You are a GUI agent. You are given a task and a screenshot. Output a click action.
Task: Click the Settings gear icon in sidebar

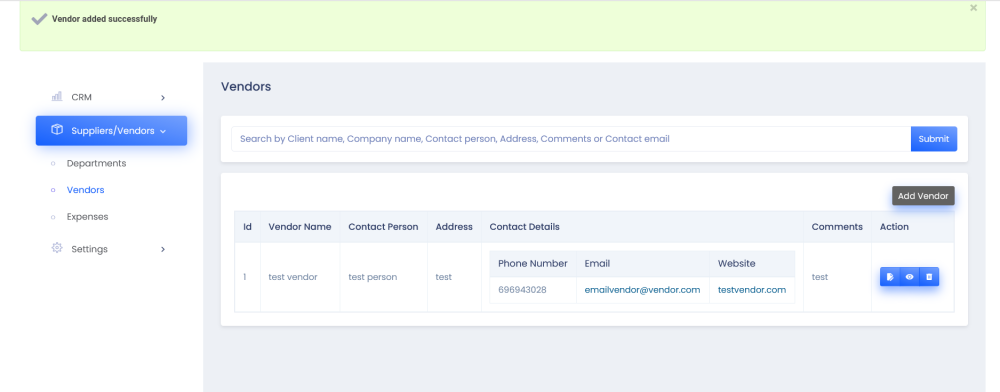[x=57, y=248]
